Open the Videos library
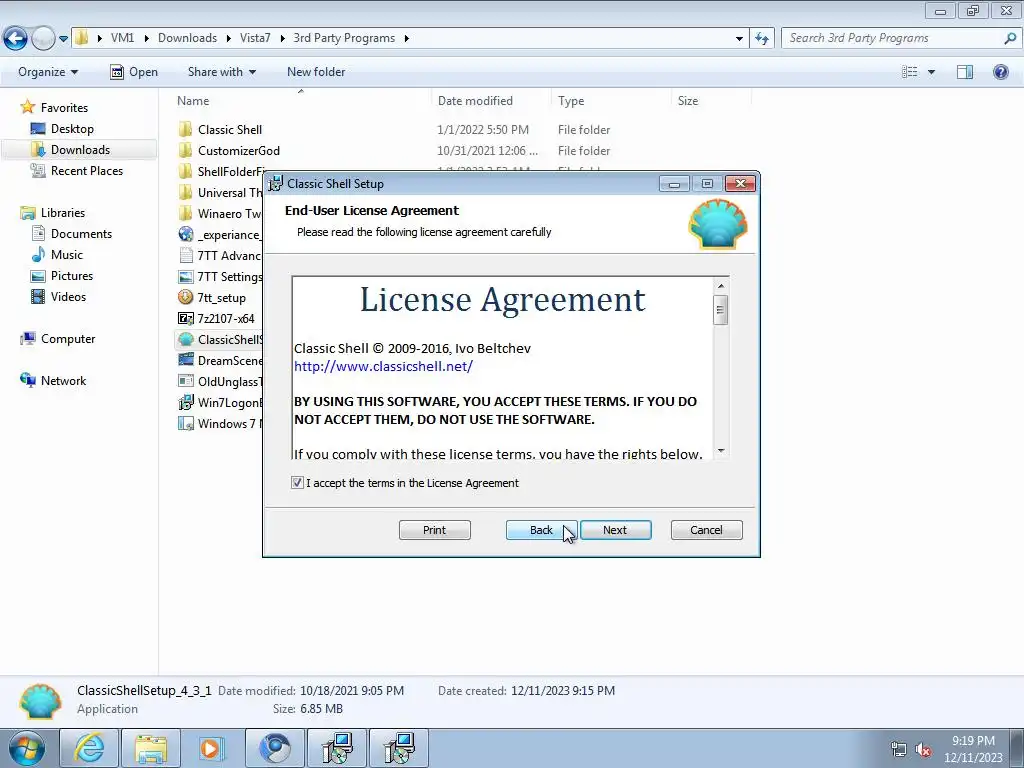 click(68, 296)
